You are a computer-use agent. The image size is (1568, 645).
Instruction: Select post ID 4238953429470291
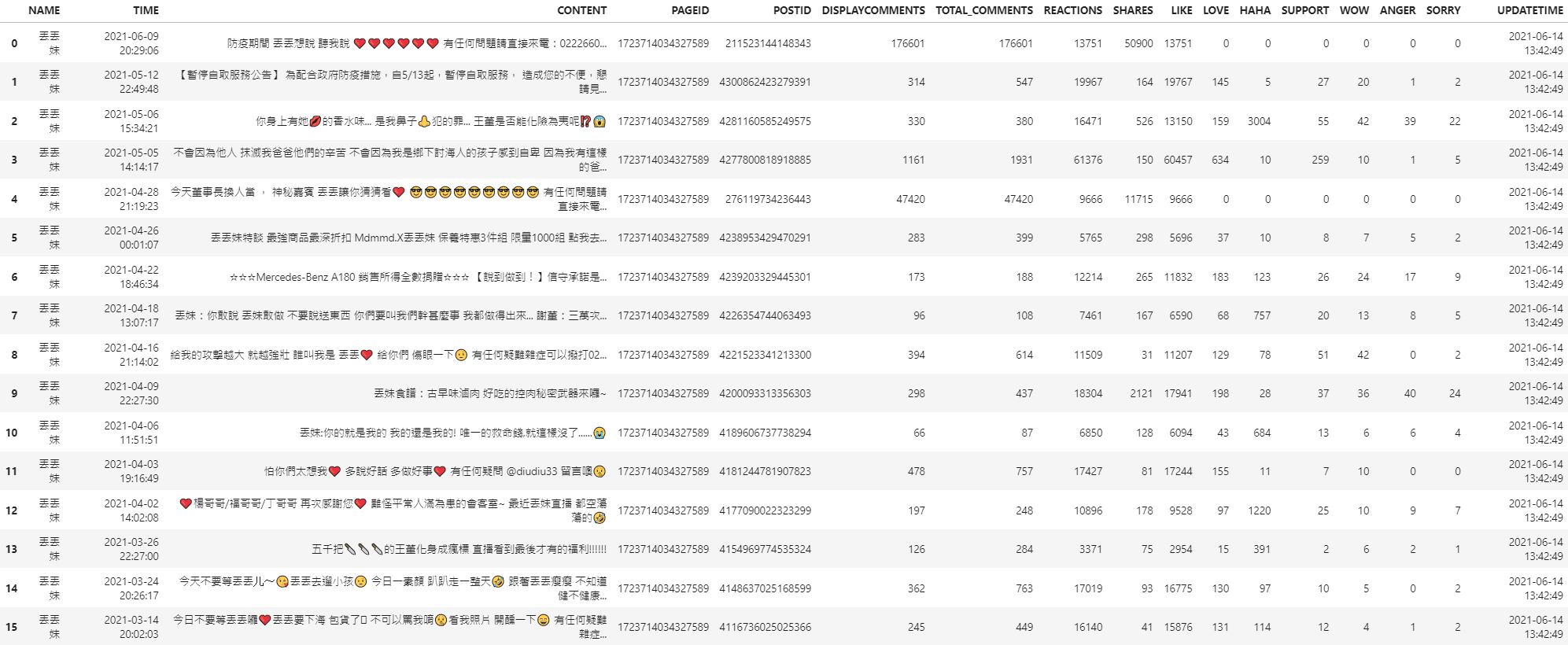(765, 238)
